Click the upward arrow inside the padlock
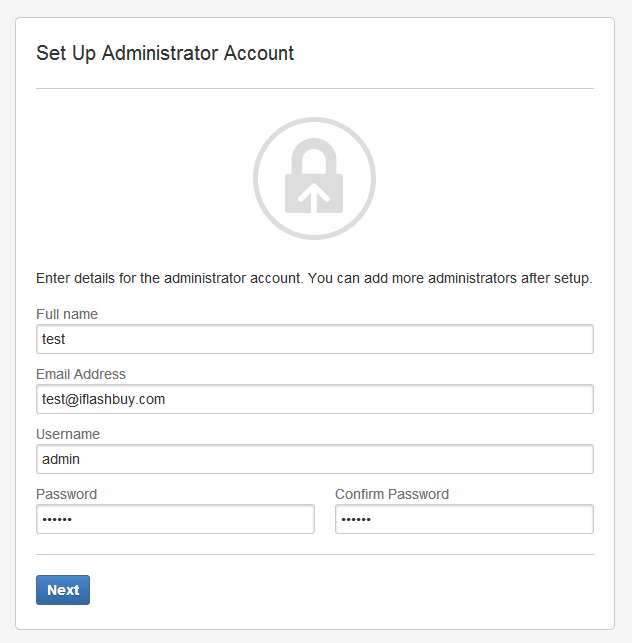632x643 pixels. click(x=314, y=196)
